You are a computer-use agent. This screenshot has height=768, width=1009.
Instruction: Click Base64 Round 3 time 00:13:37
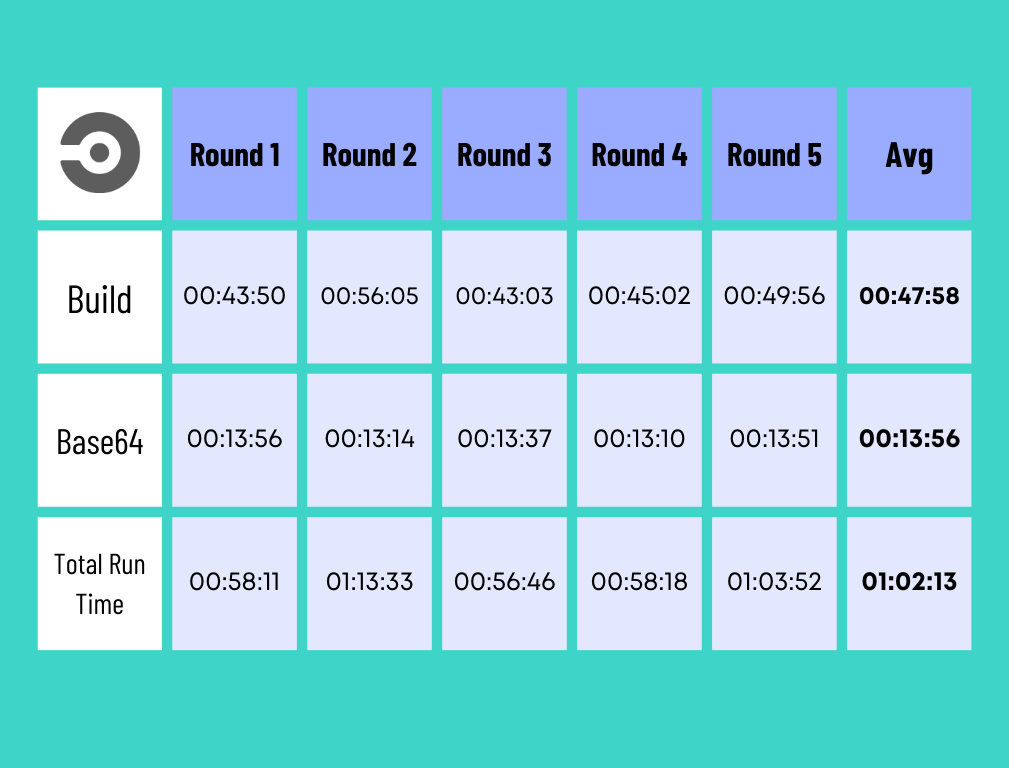click(505, 439)
